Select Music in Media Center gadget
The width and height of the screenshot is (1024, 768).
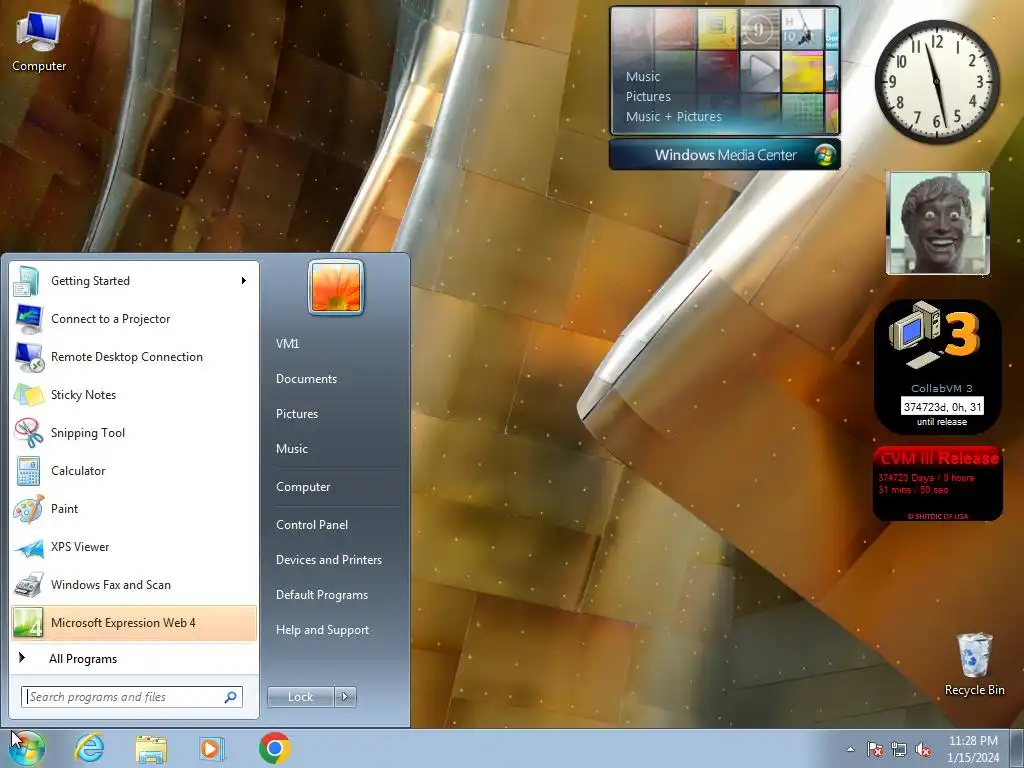point(643,77)
